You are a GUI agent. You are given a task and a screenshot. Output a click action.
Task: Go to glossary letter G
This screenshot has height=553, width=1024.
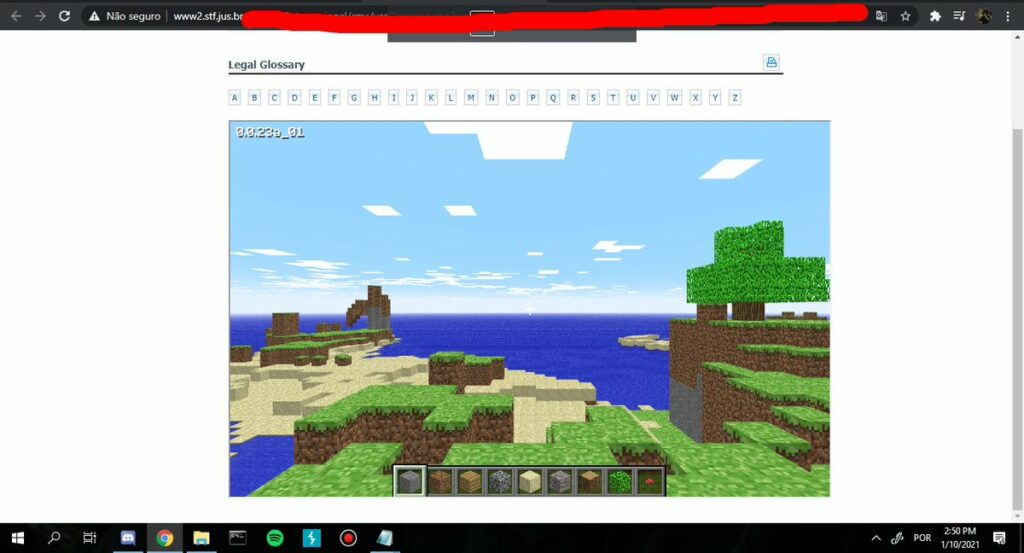[x=354, y=98]
